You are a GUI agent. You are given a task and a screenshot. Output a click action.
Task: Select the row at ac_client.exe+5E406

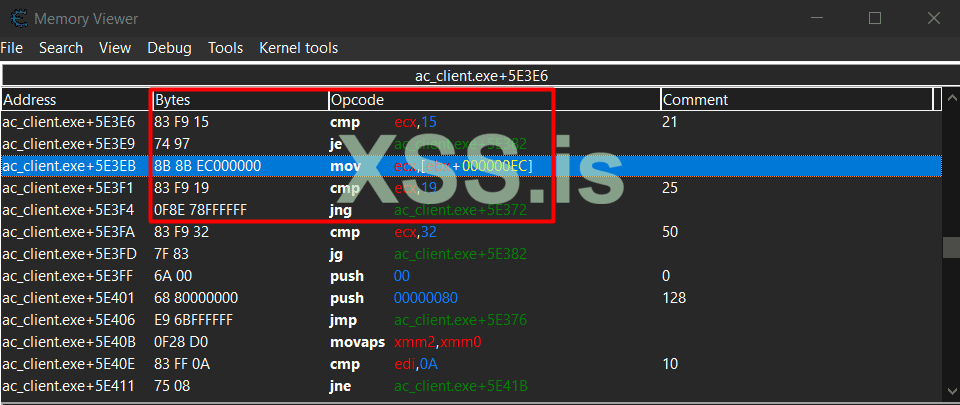(x=471, y=320)
